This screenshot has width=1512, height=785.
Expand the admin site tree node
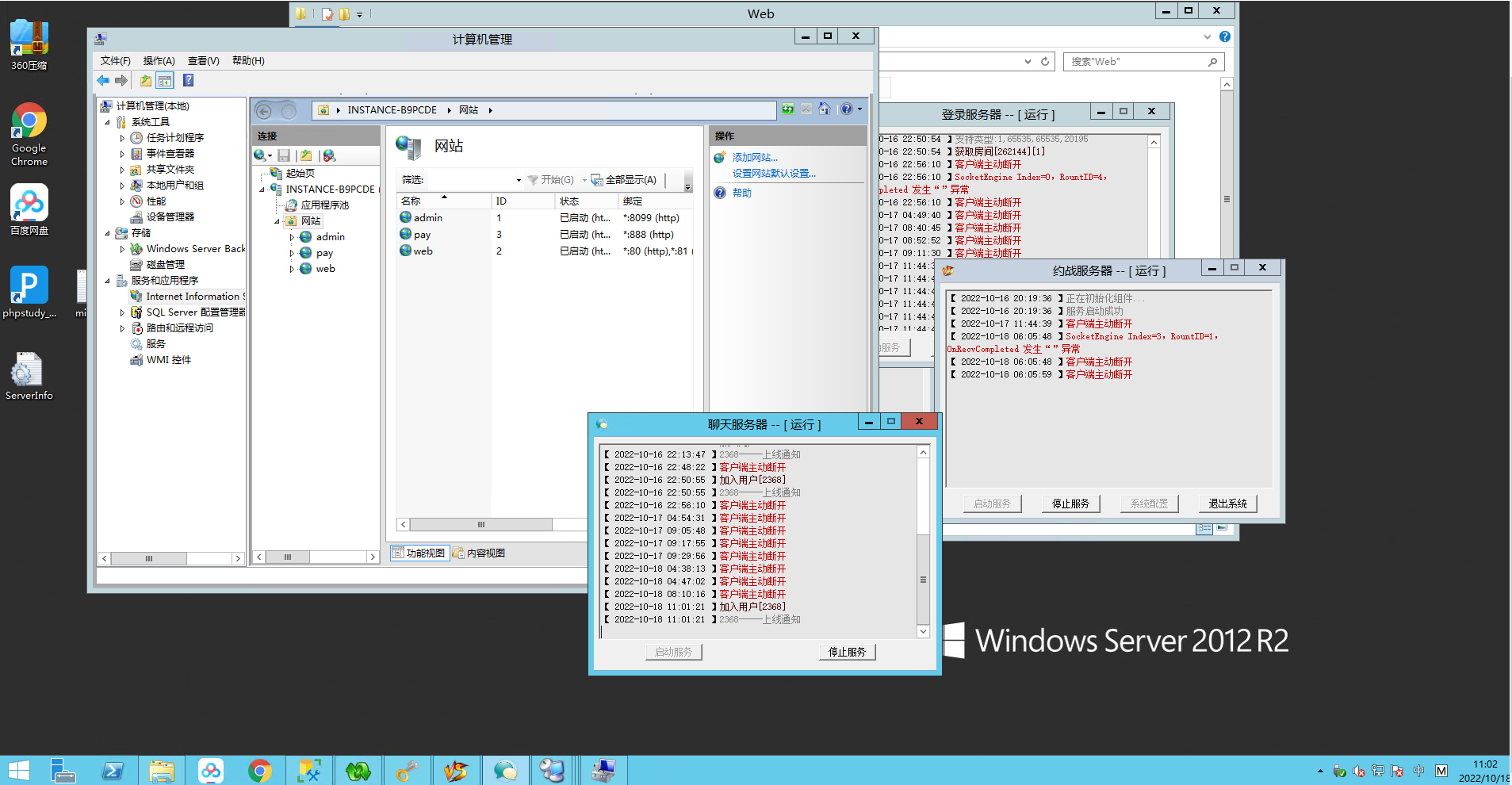pos(292,237)
